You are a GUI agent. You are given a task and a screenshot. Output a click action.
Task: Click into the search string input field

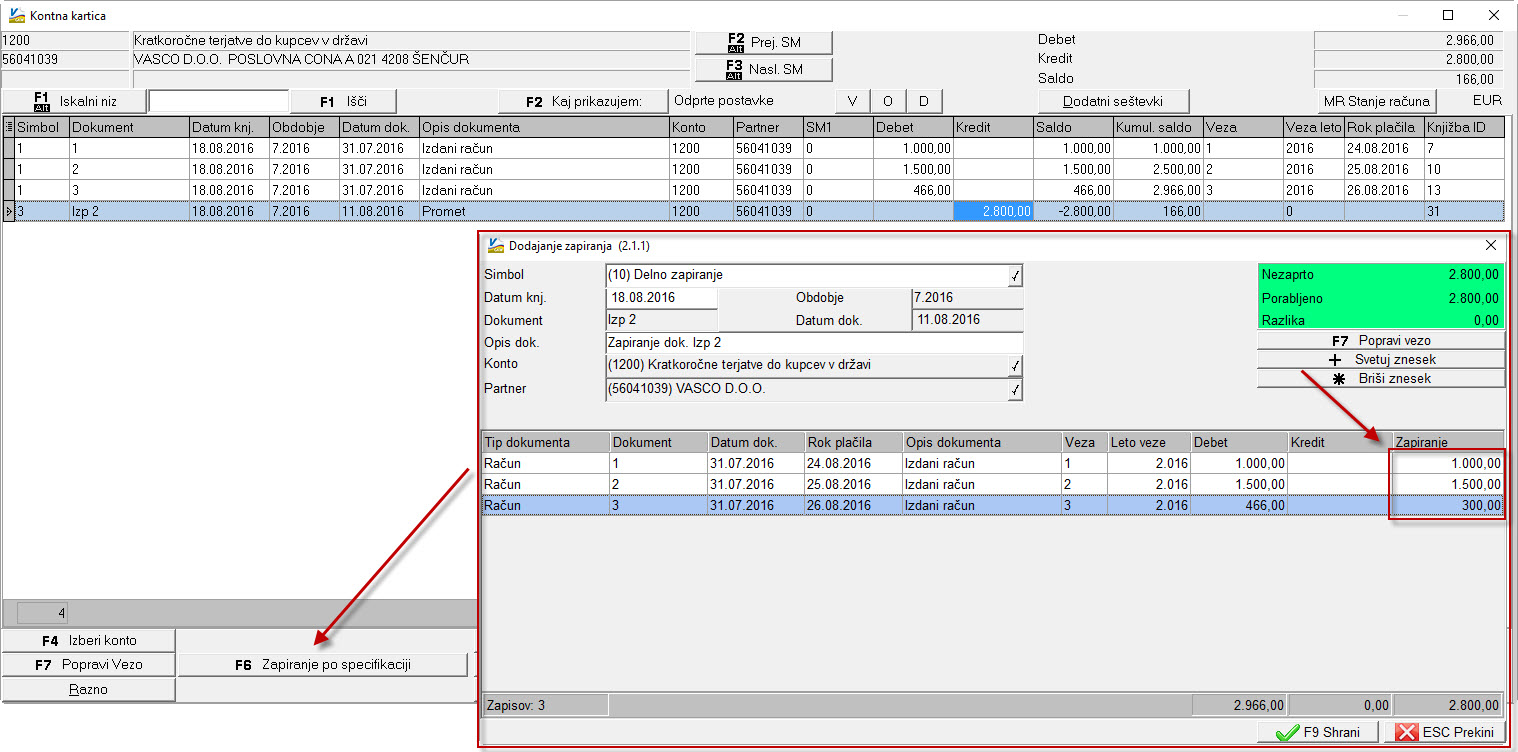(x=218, y=101)
